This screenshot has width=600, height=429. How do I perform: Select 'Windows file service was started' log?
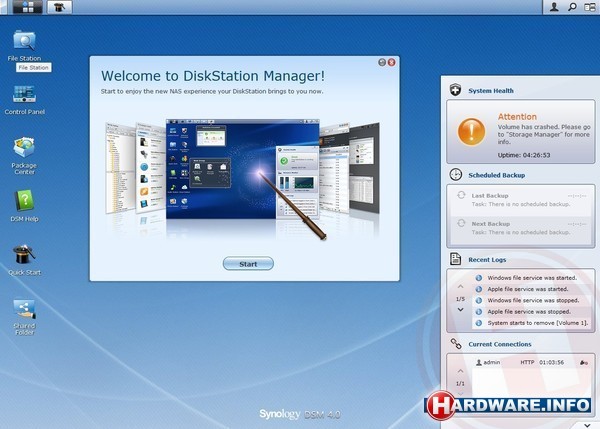coord(532,278)
